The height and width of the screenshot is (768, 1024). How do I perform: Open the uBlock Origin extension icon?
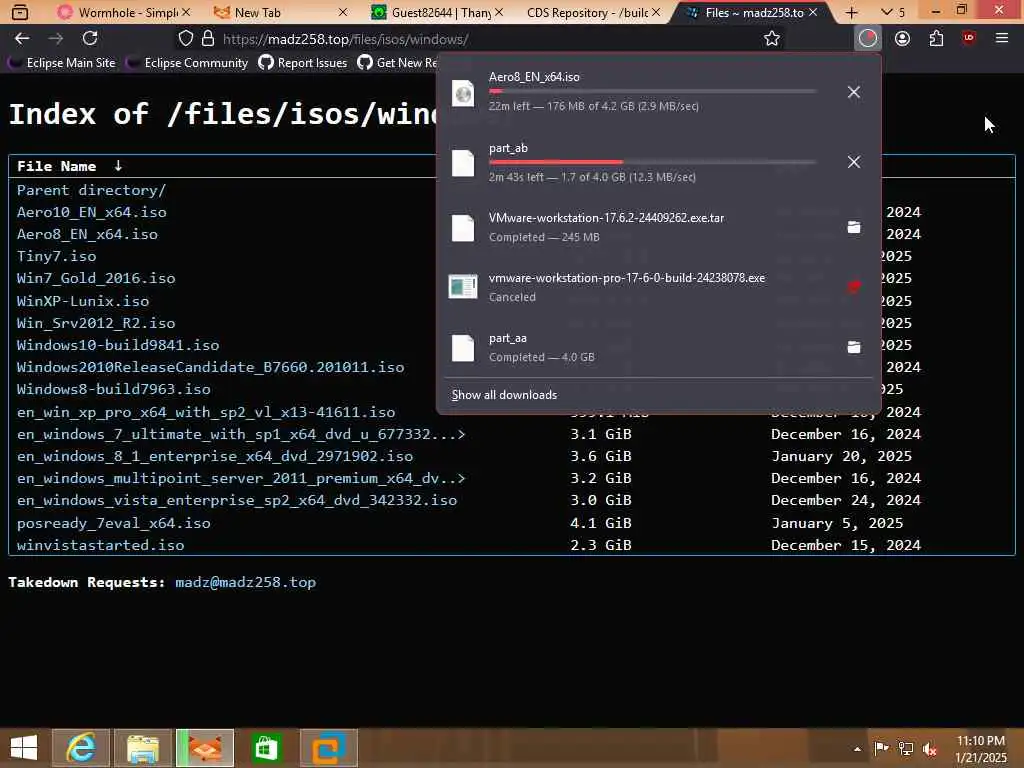(x=969, y=39)
